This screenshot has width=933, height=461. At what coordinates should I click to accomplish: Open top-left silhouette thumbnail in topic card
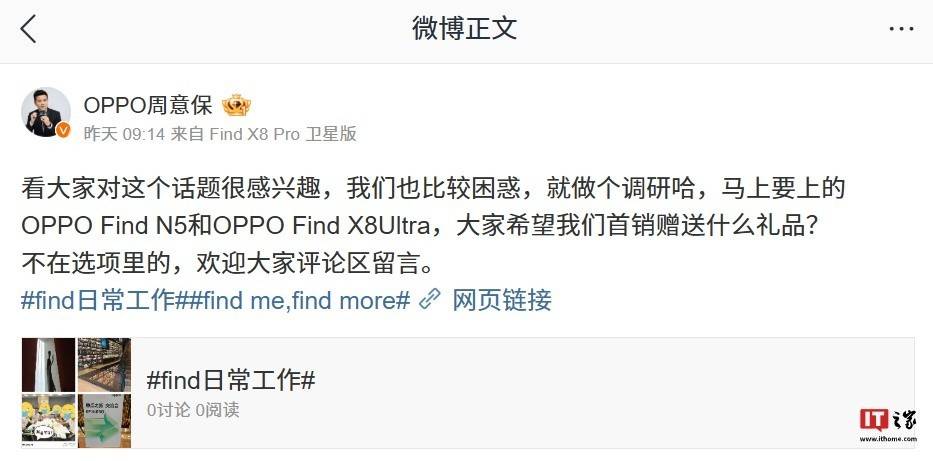click(x=49, y=365)
